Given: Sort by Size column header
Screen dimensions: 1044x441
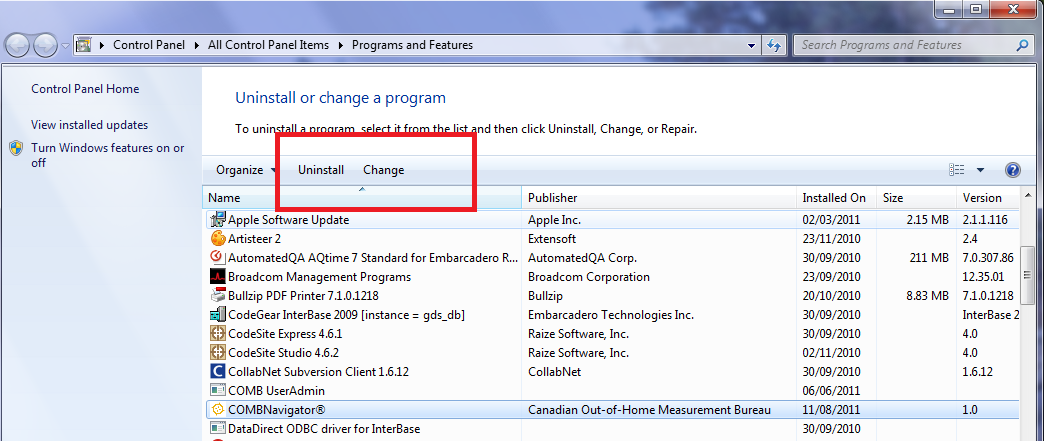Looking at the screenshot, I should click(916, 198).
